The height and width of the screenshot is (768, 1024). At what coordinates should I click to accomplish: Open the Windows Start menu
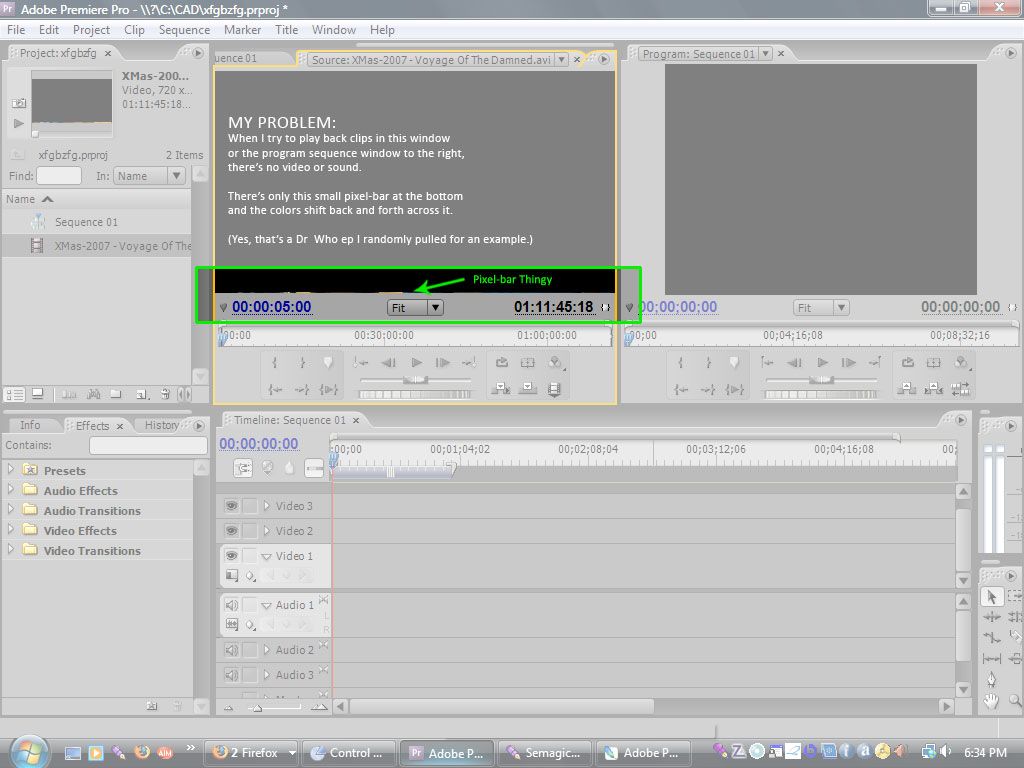pyautogui.click(x=27, y=752)
